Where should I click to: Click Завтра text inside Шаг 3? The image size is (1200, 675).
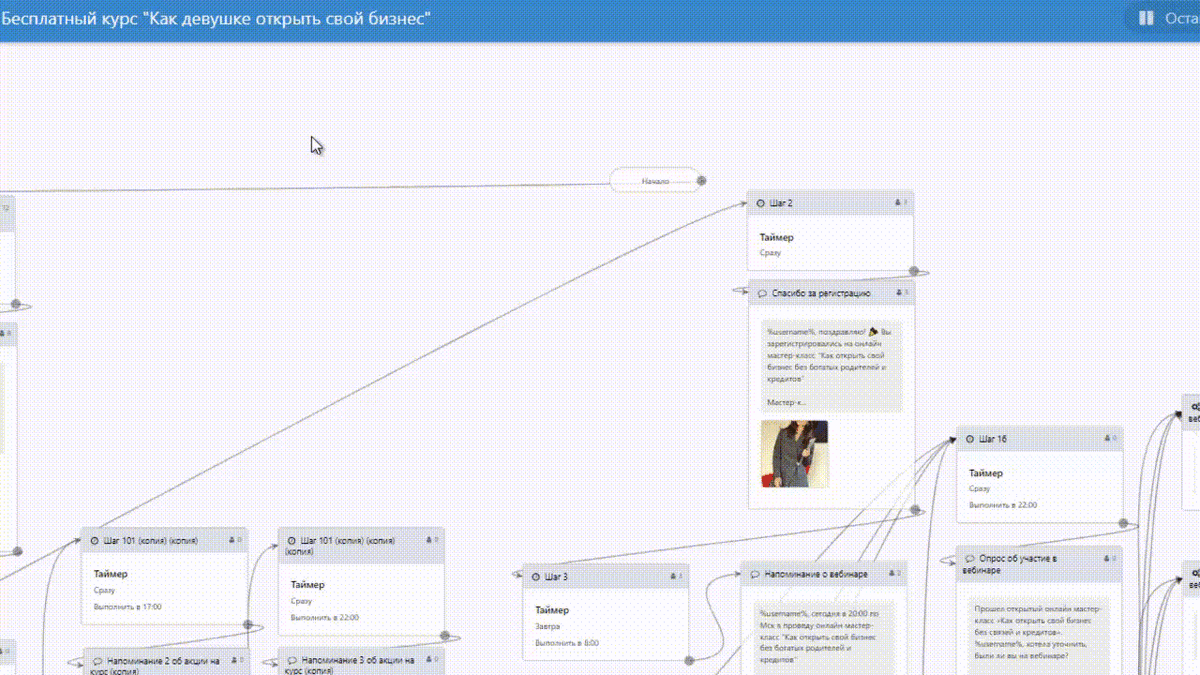pyautogui.click(x=548, y=626)
